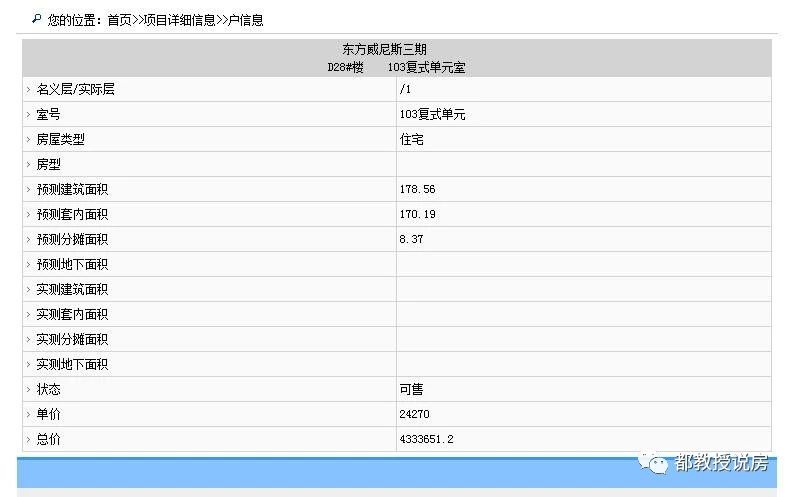Click the floor value /1
This screenshot has height=497, width=795.
tap(405, 89)
